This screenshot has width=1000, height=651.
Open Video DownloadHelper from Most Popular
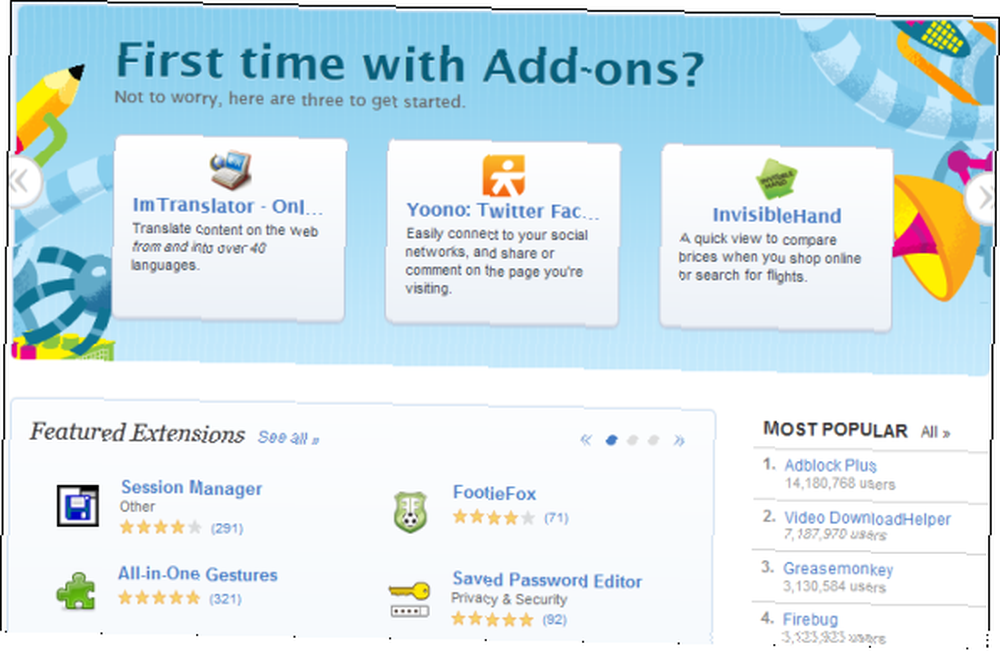tap(867, 518)
